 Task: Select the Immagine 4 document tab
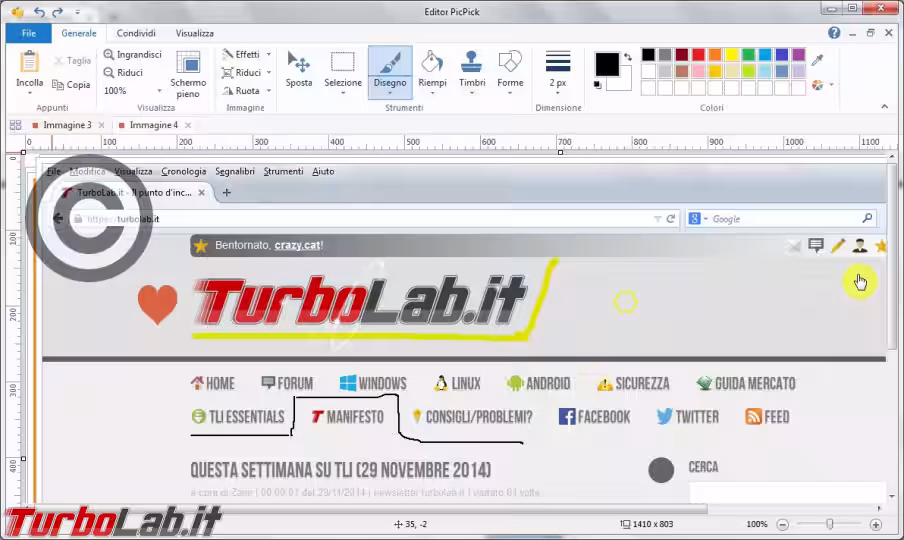[x=153, y=125]
